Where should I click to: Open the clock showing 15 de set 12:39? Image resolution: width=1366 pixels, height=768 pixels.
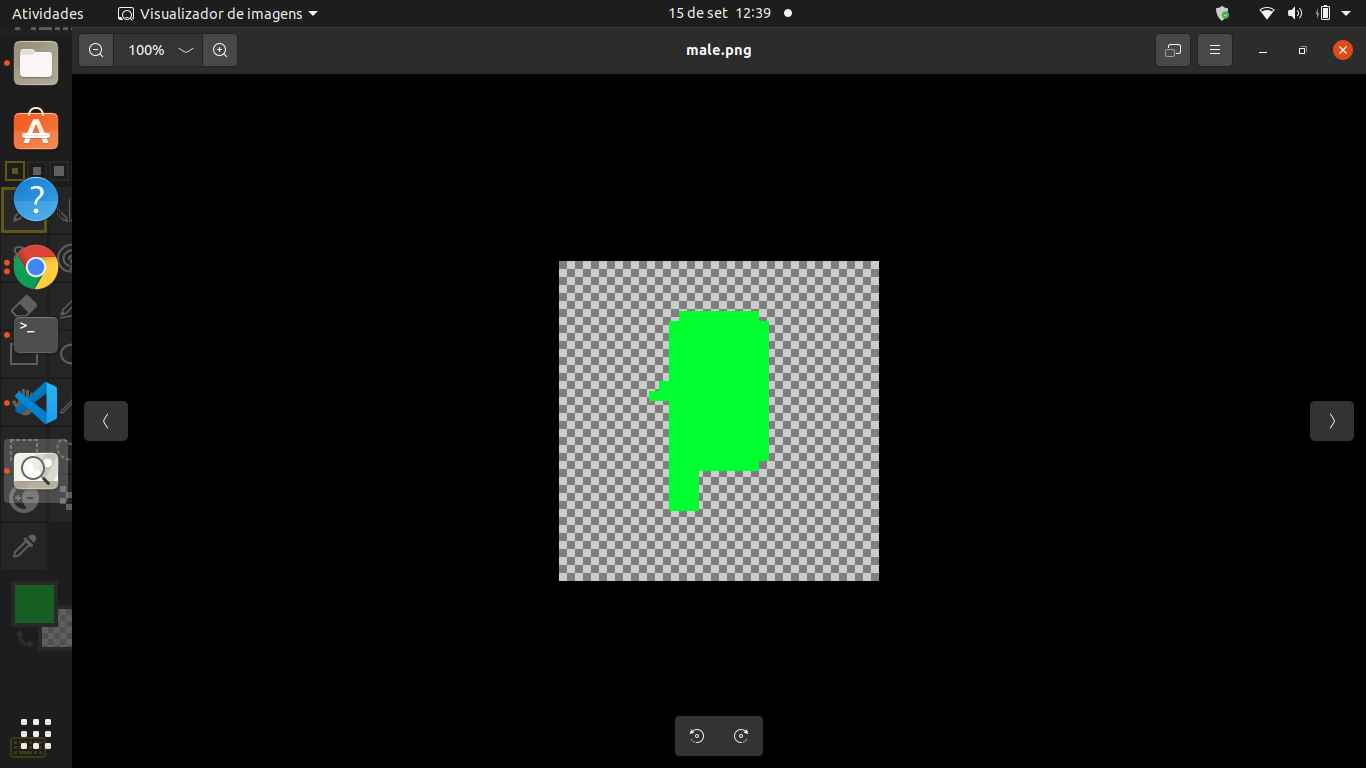pyautogui.click(x=719, y=14)
